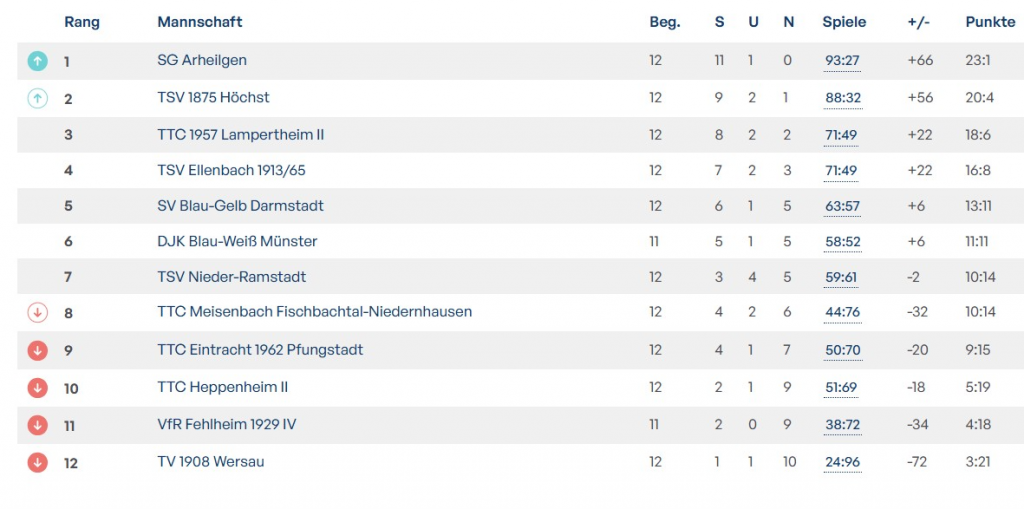Viewport: 1024px width, 509px height.
Task: Click the Punkte column header
Action: tap(990, 22)
